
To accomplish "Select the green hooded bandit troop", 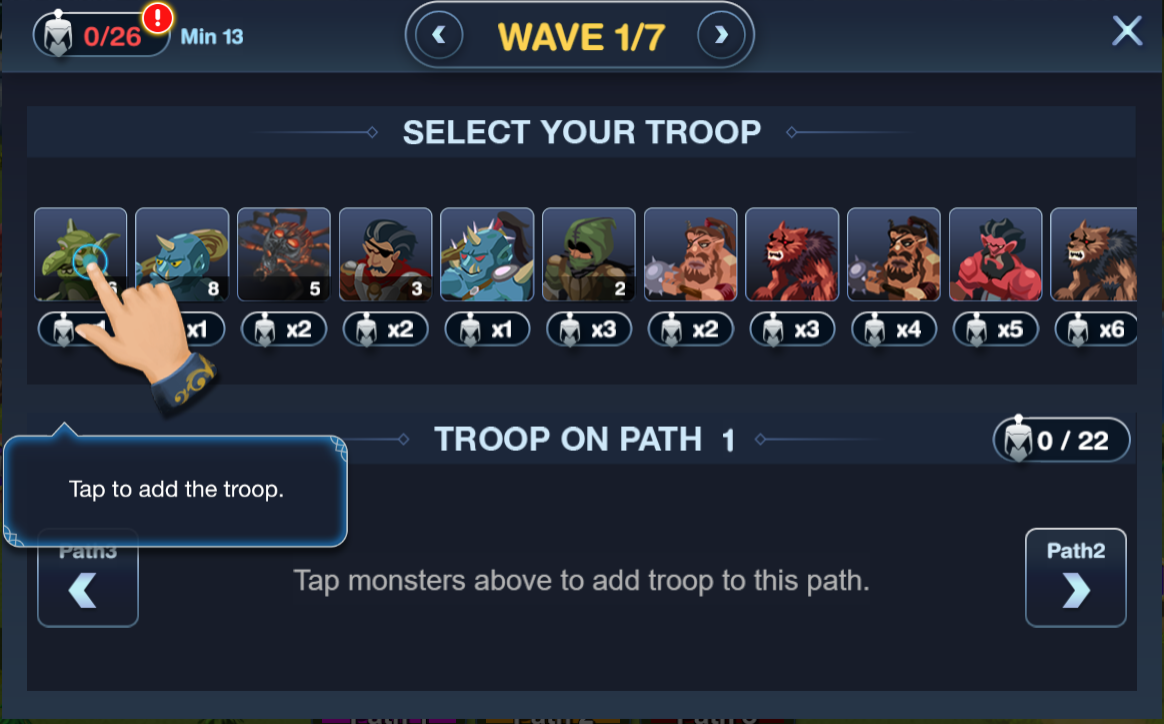I will [x=589, y=255].
